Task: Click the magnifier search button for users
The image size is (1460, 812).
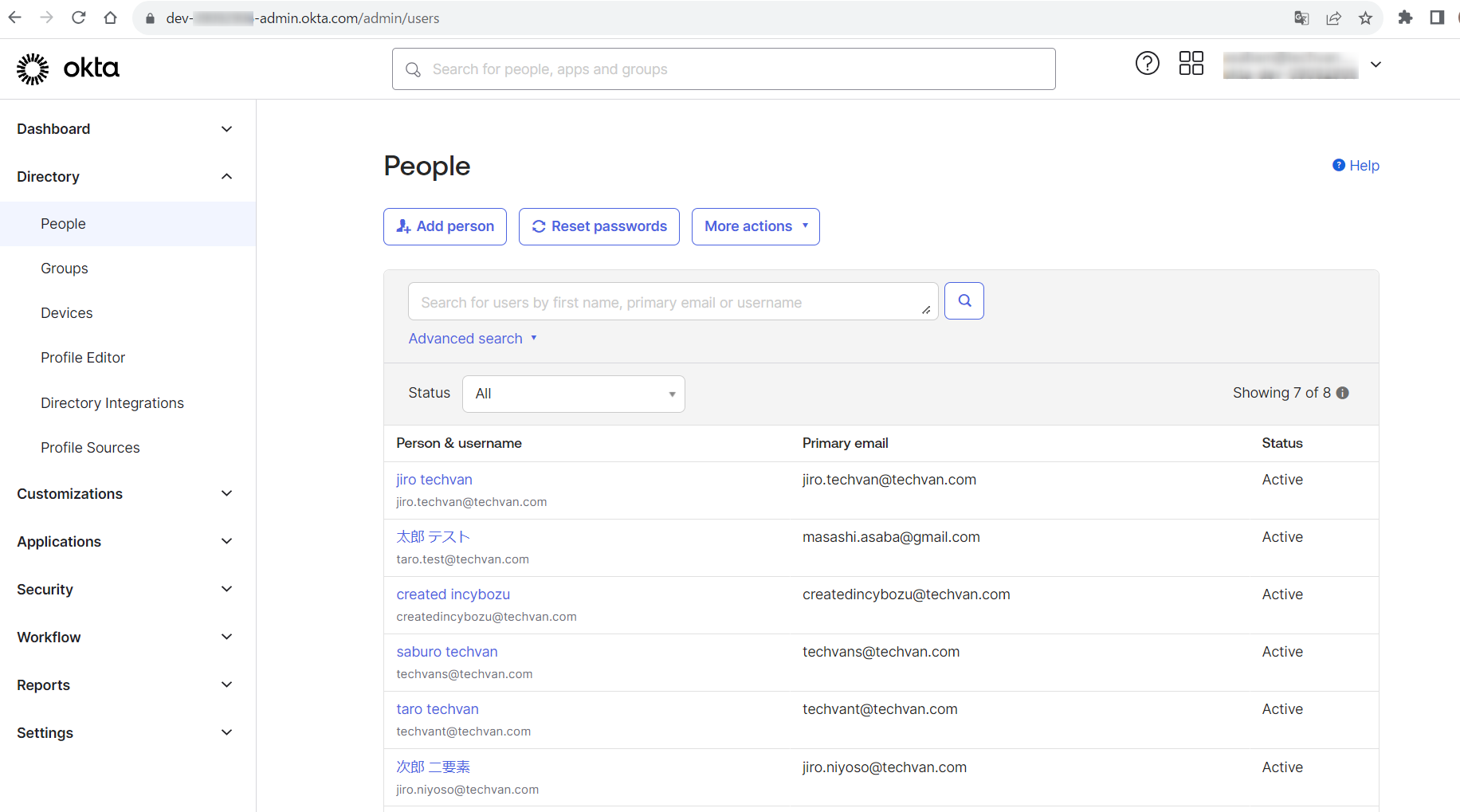Action: (x=964, y=301)
